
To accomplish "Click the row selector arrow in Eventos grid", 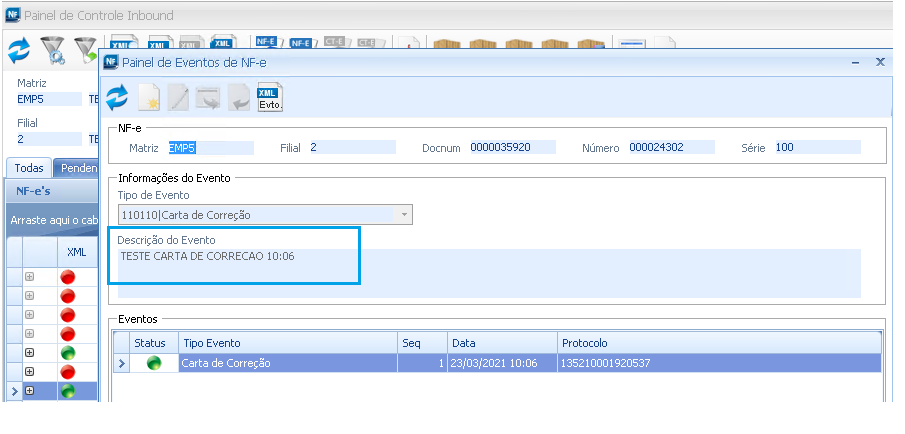I will coord(121,363).
